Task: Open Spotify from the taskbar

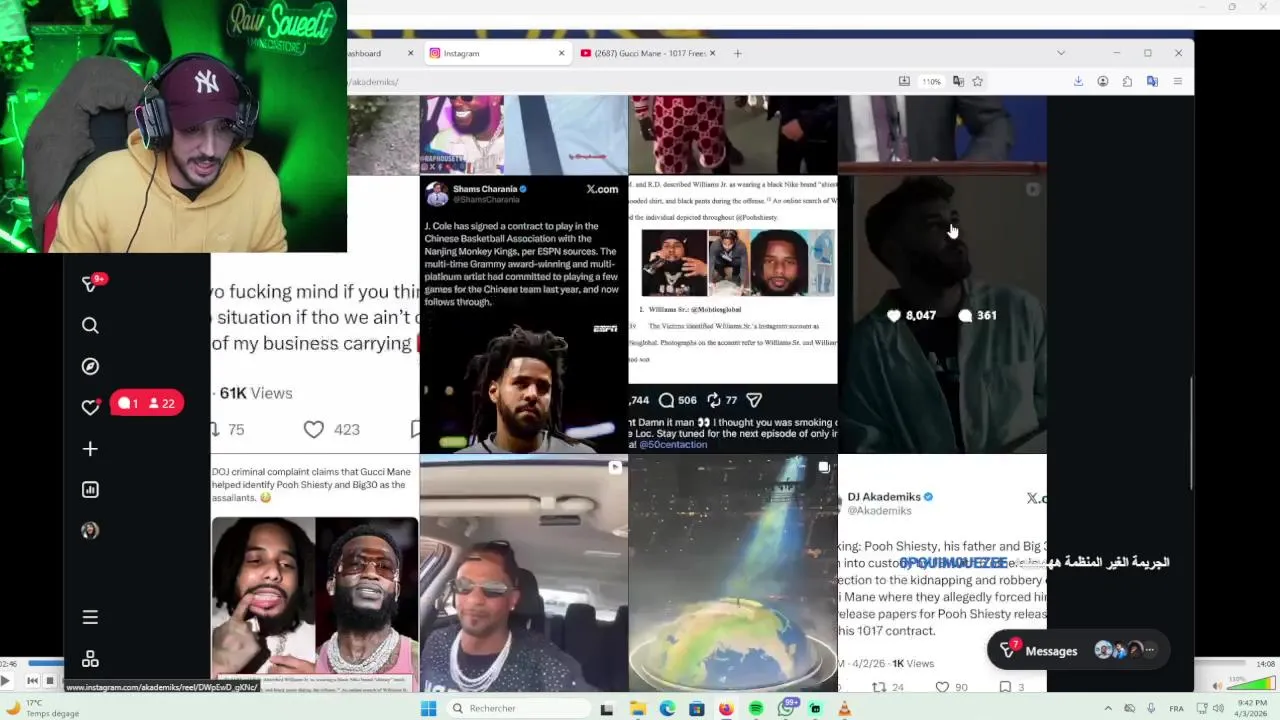Action: click(756, 708)
